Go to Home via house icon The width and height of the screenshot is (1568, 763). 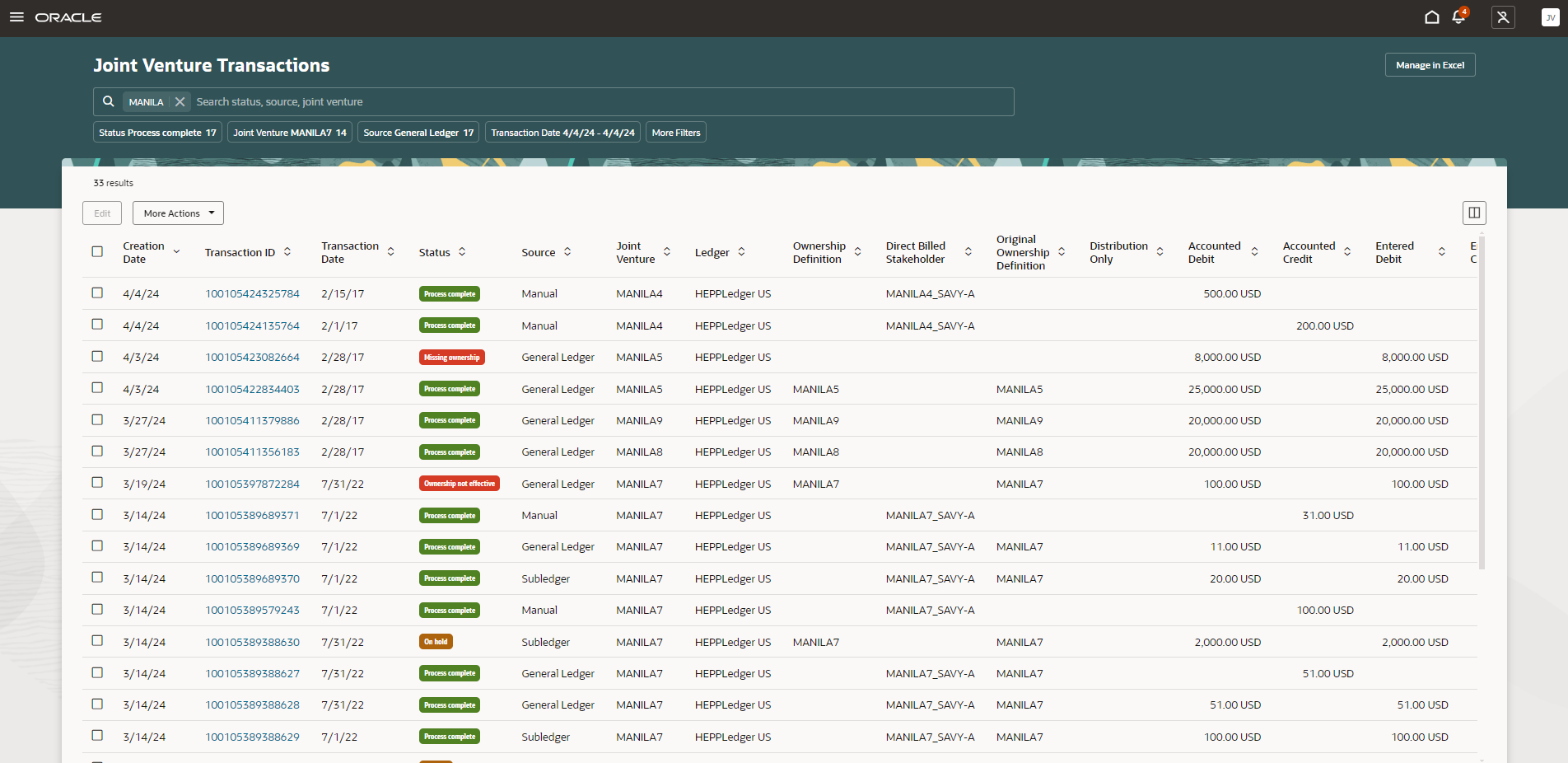click(x=1432, y=17)
